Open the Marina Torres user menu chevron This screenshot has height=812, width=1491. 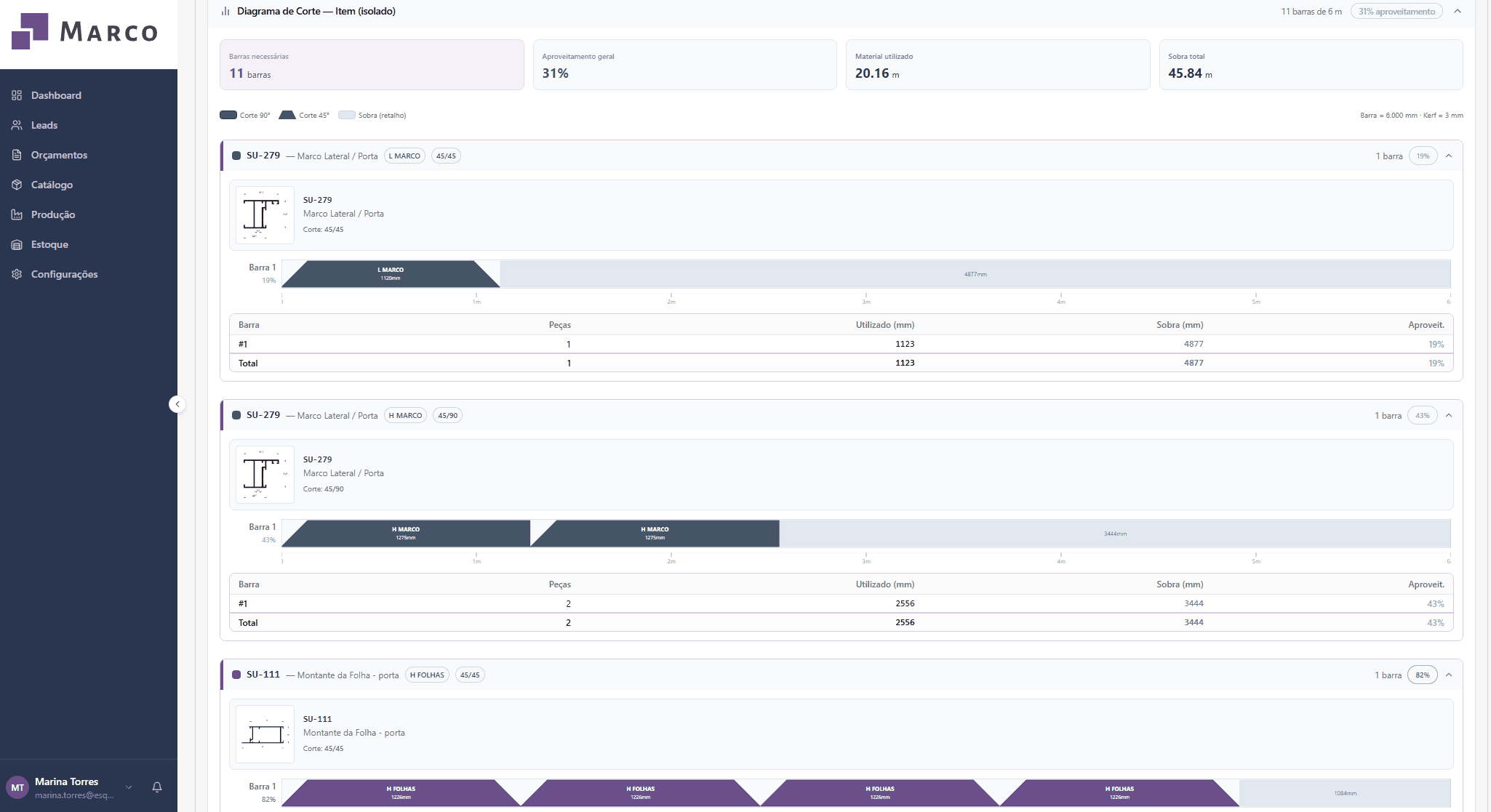(x=129, y=787)
